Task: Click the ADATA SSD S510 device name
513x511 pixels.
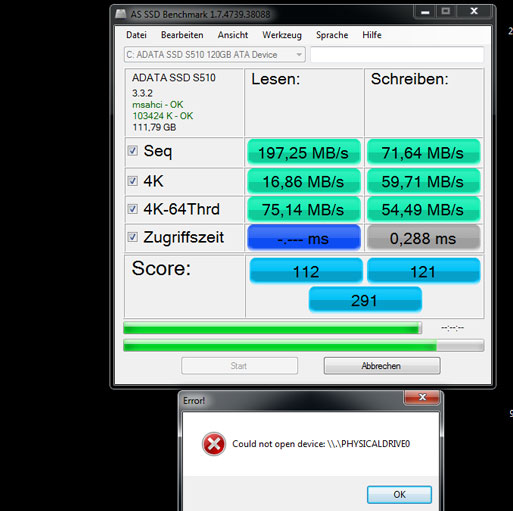Action: 174,78
